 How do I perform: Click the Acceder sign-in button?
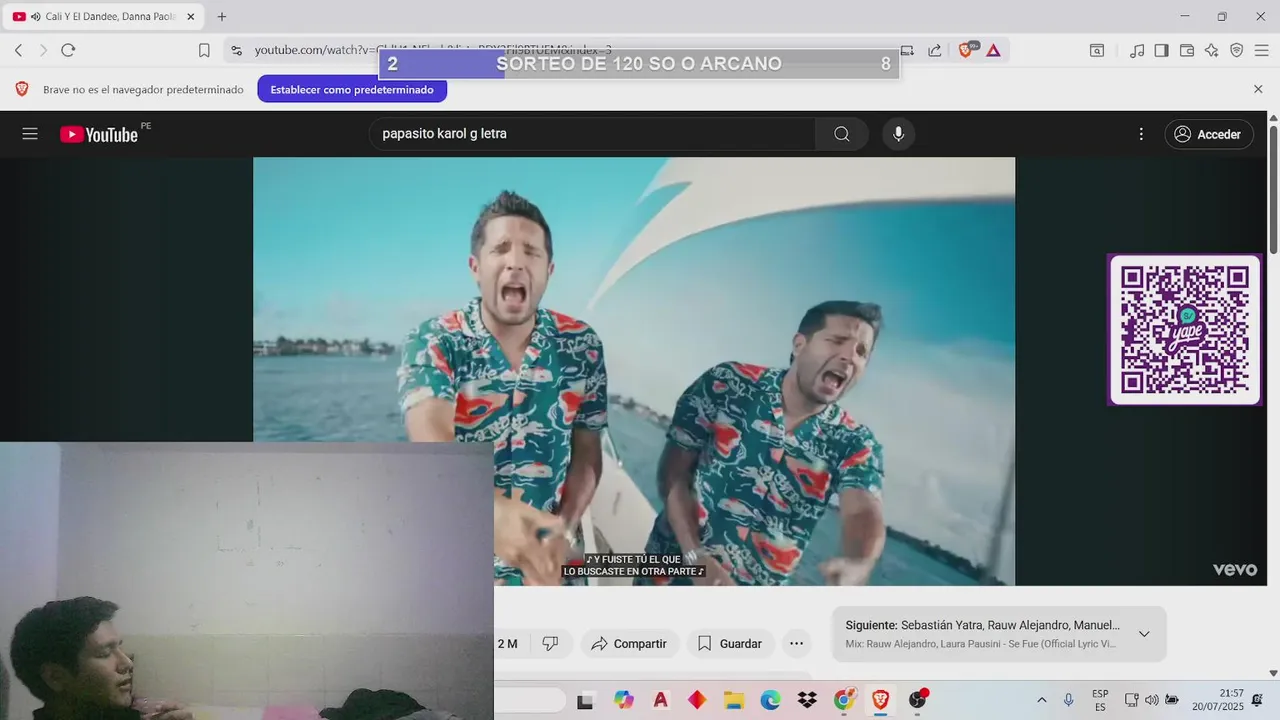tap(1208, 134)
